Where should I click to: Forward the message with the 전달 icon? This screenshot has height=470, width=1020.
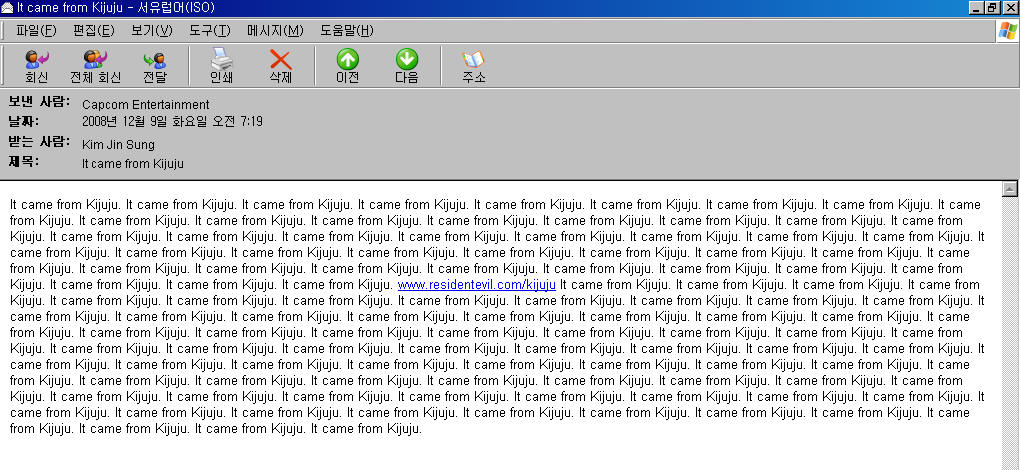pos(155,66)
